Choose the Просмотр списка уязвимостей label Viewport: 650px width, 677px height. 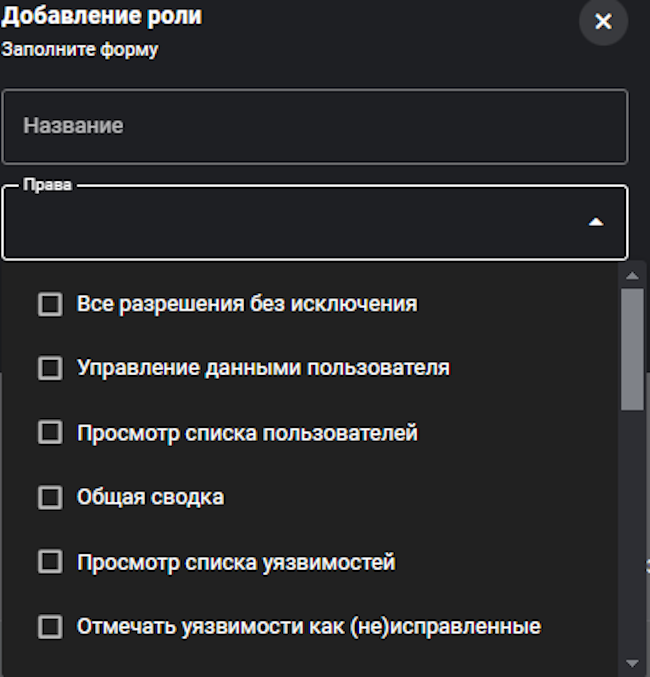(x=236, y=562)
